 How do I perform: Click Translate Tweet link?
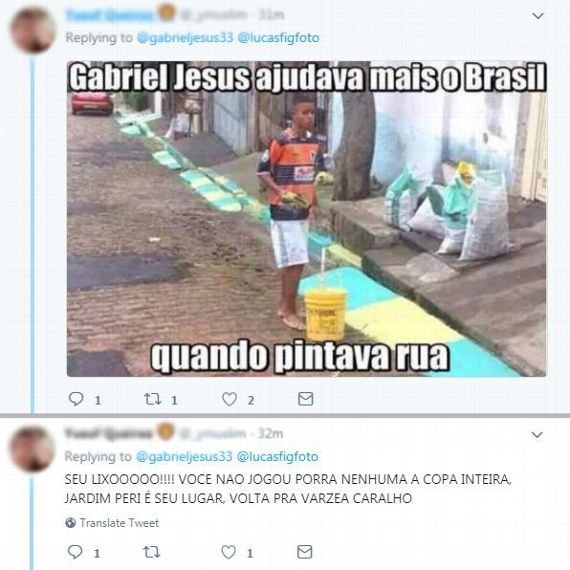(119, 523)
